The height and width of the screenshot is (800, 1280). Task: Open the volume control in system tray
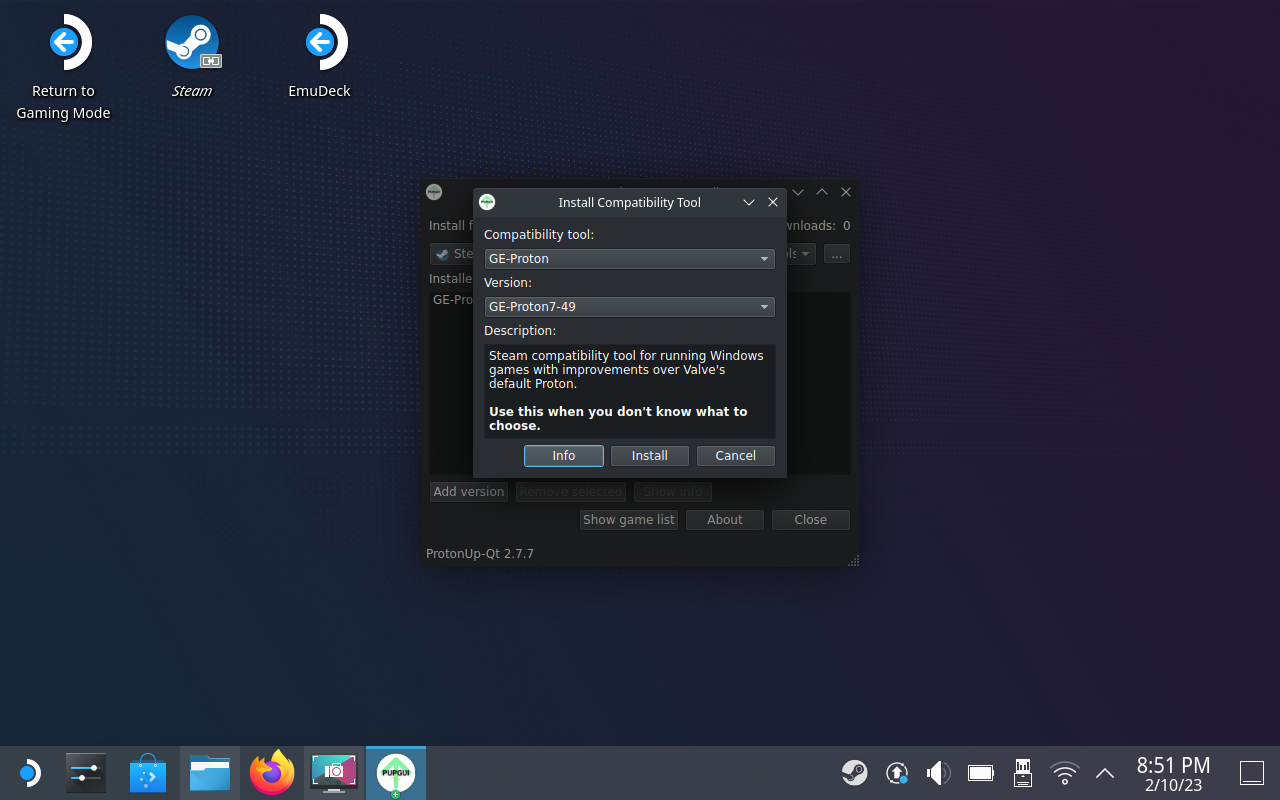(x=938, y=772)
